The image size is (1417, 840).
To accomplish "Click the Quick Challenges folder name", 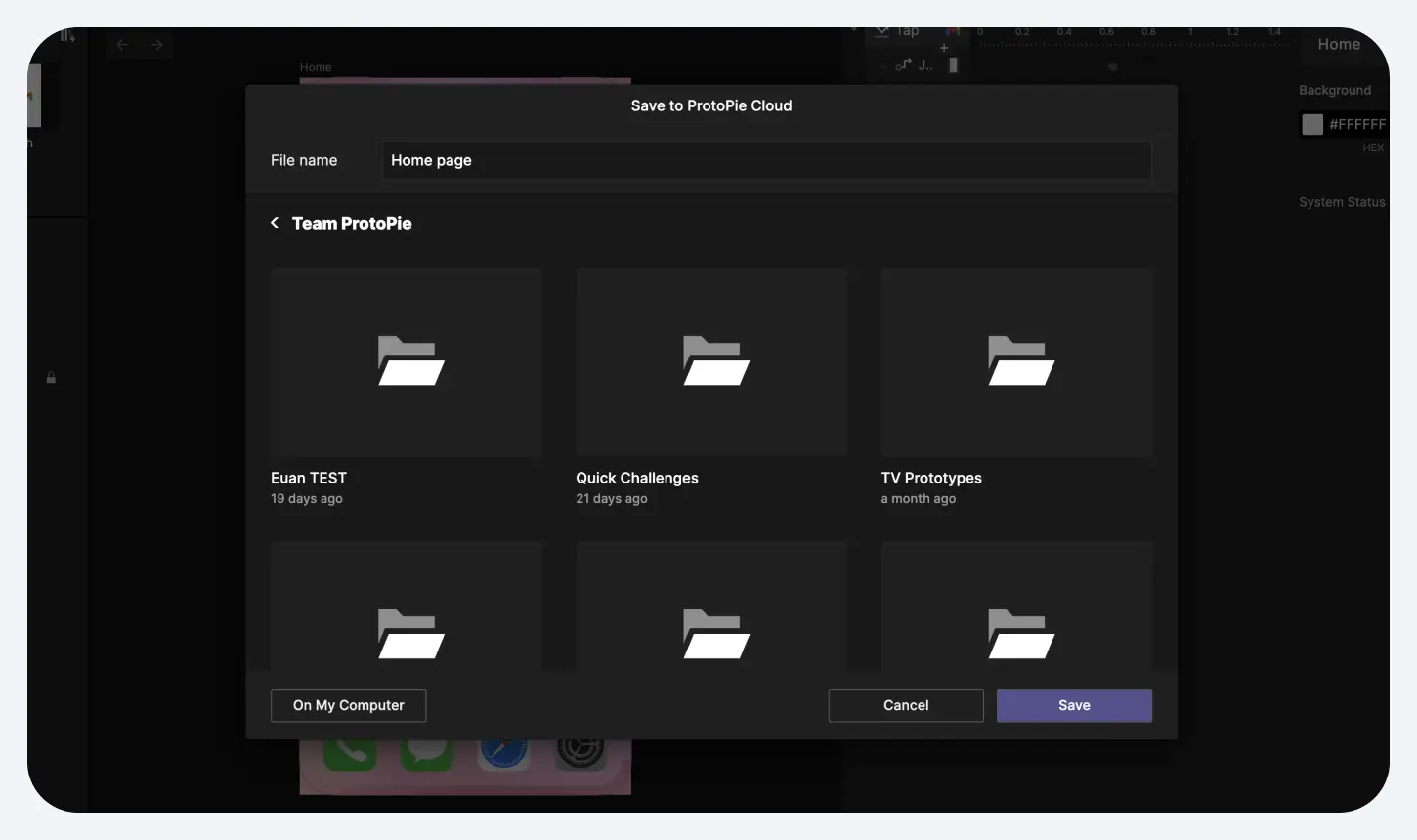I will [x=637, y=478].
